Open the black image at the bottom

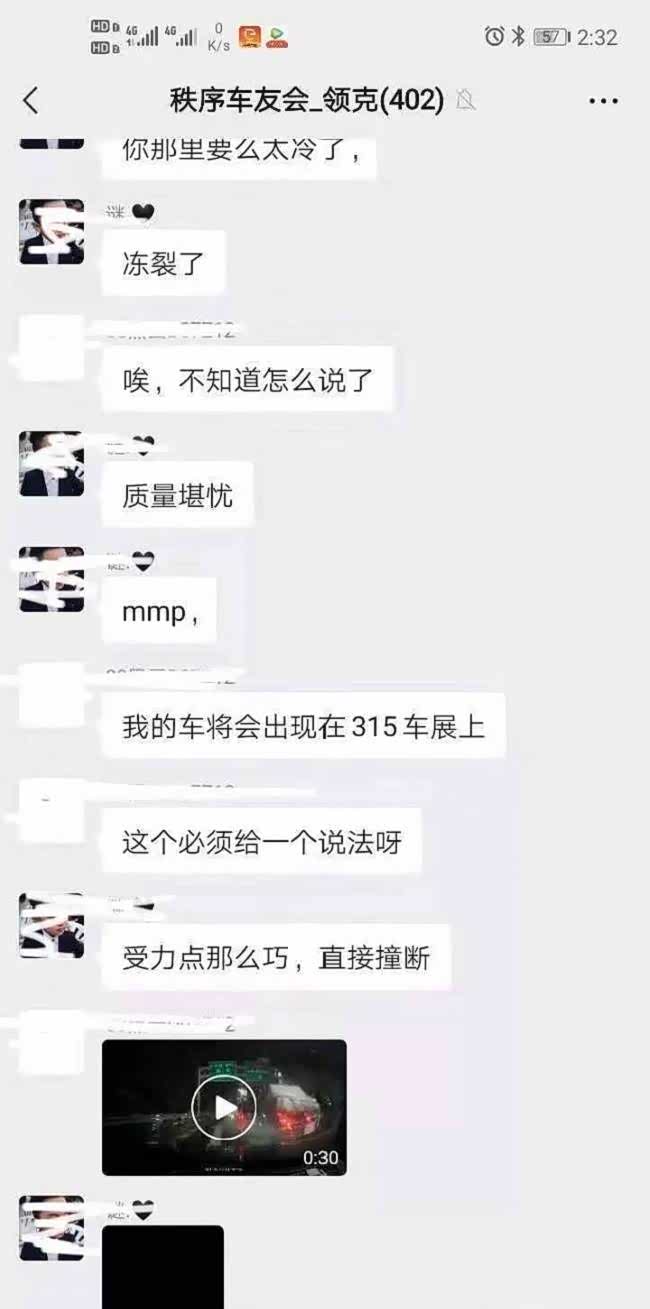(163, 1267)
